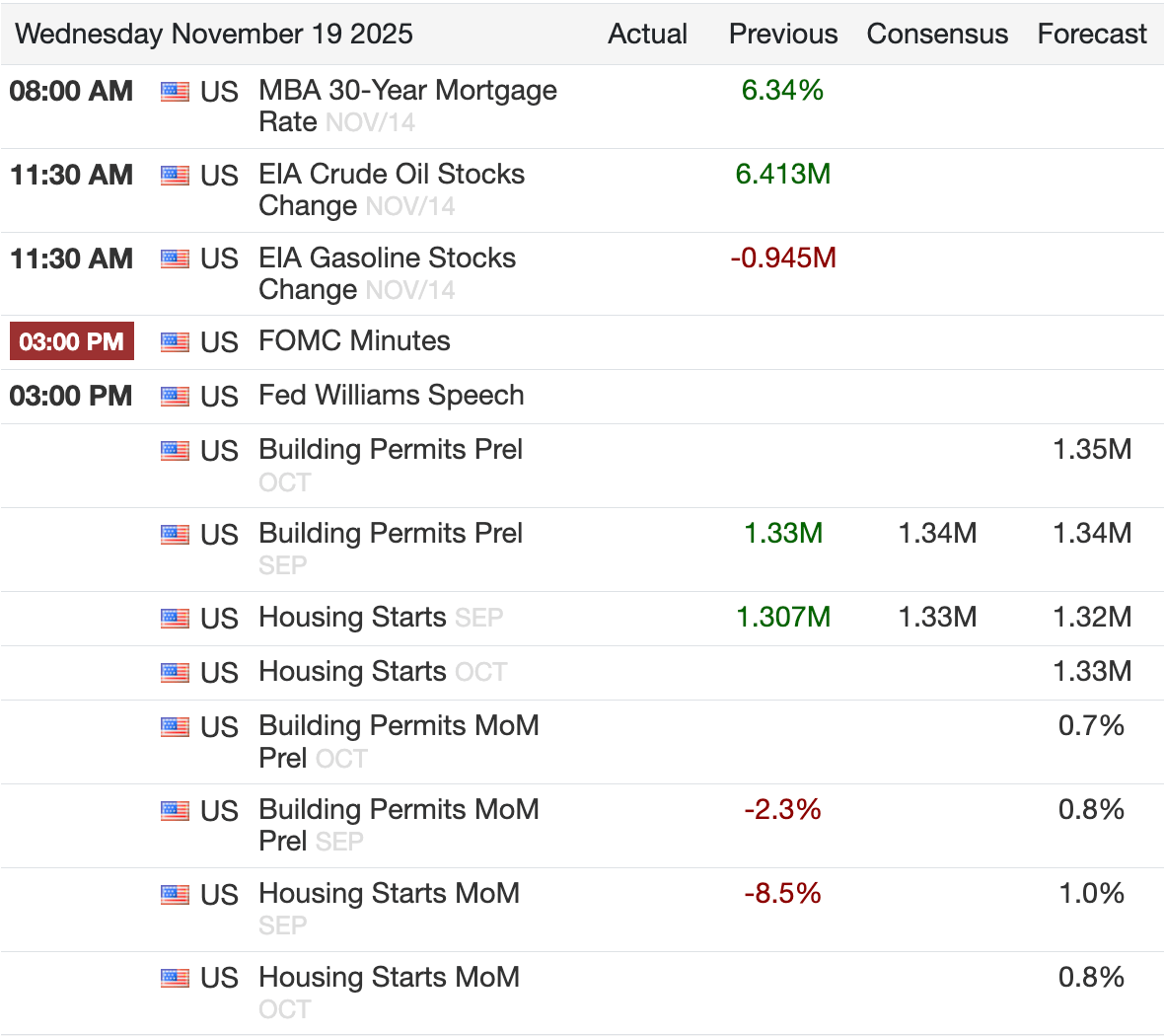Click the Consensus column header
Viewport: 1164px width, 1036px height.
click(937, 34)
